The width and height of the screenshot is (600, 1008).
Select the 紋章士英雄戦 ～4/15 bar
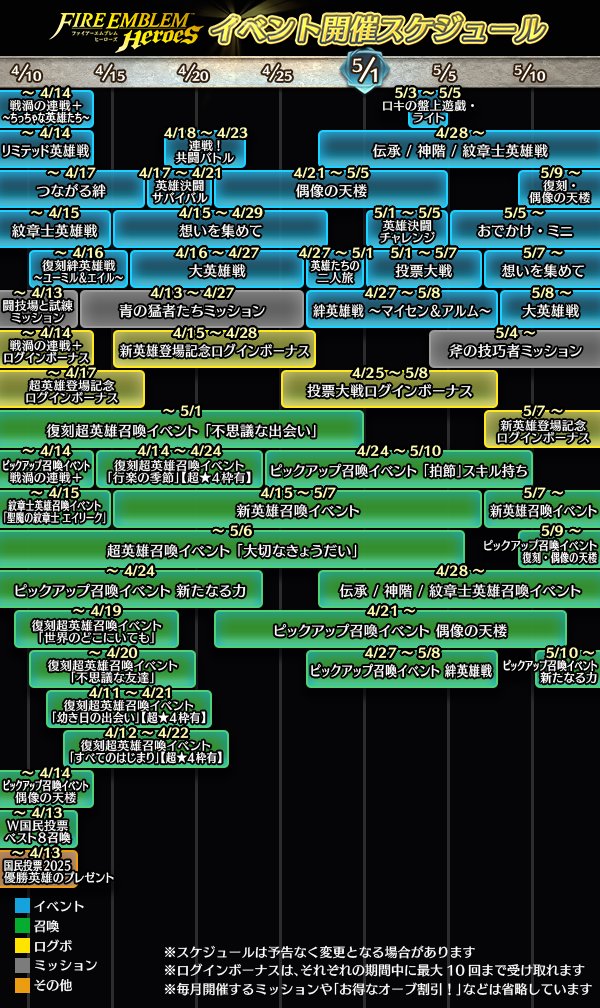[55, 230]
